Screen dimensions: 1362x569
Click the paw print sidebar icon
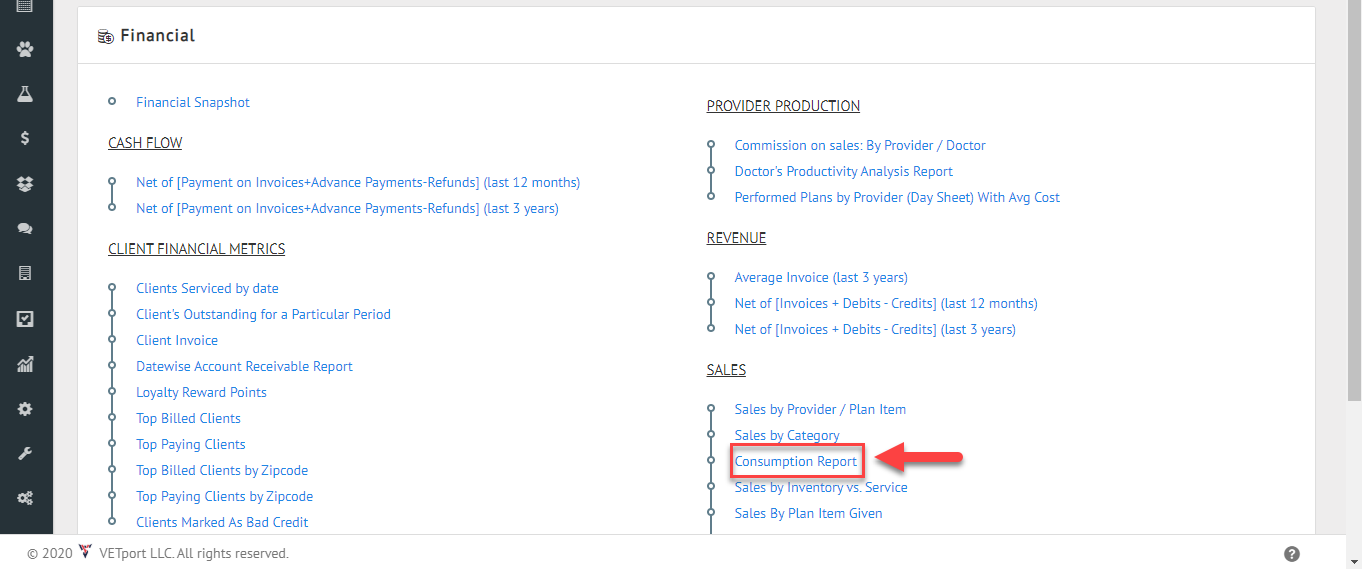pyautogui.click(x=25, y=48)
